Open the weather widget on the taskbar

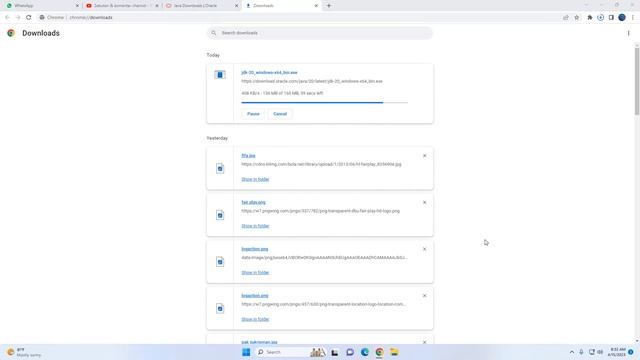click(x=24, y=352)
